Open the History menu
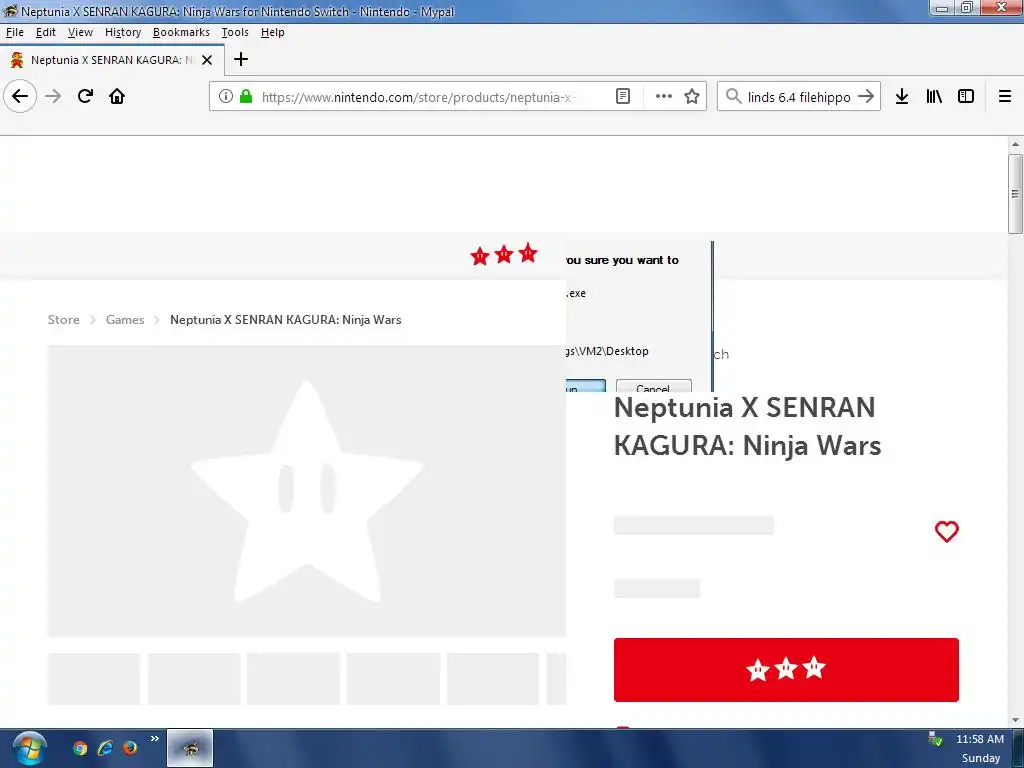The image size is (1024, 768). (123, 32)
